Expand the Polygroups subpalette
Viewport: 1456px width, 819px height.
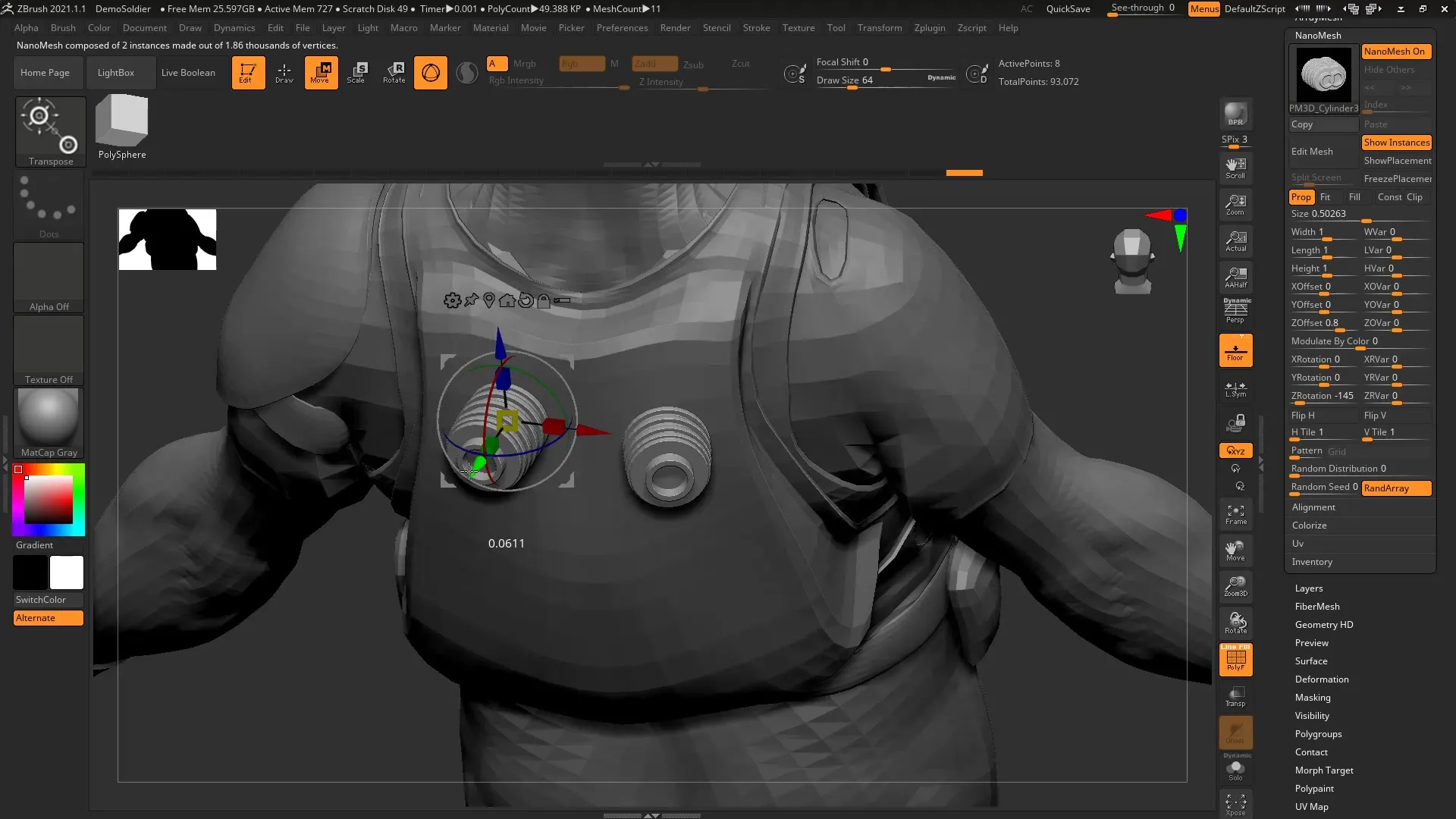(x=1319, y=734)
